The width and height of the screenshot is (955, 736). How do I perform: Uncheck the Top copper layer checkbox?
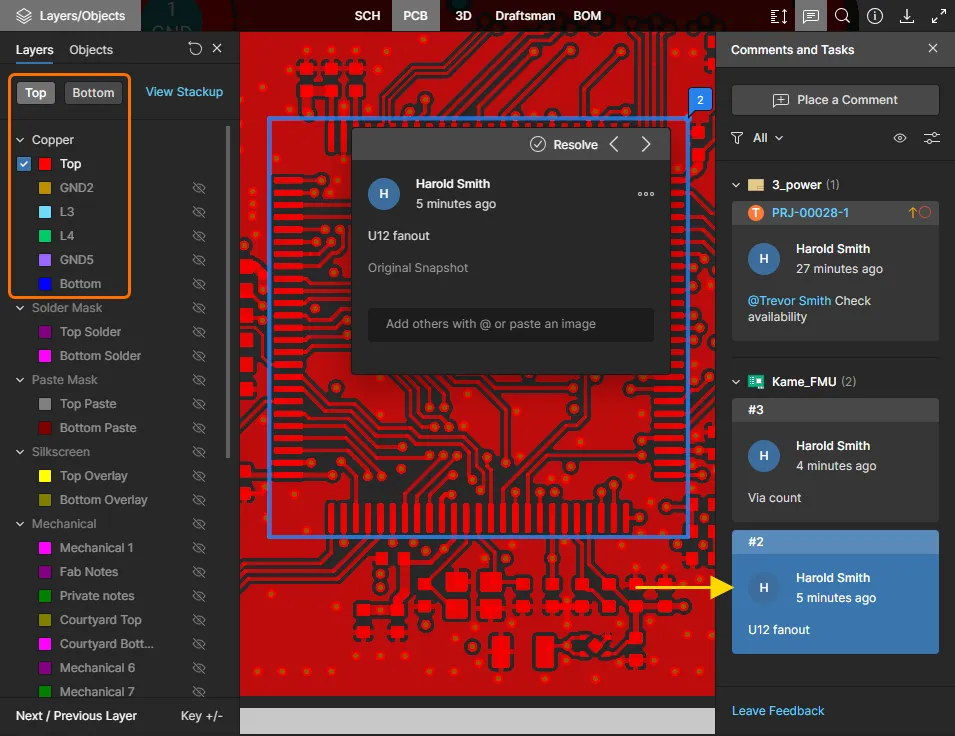point(24,164)
